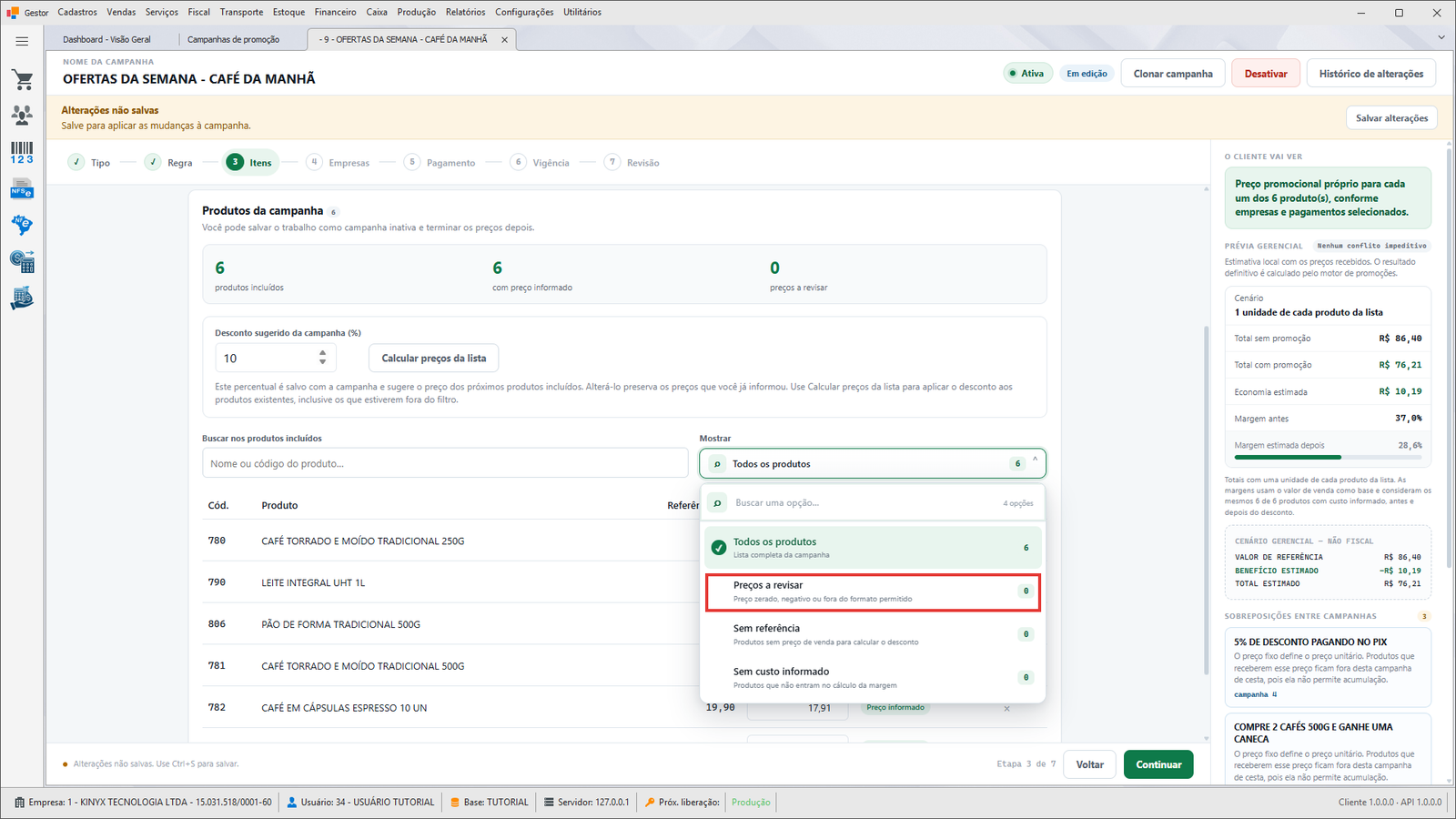Viewport: 1456px width, 819px height.
Task: Choose the Preços a revisar filter option
Action: point(873,591)
